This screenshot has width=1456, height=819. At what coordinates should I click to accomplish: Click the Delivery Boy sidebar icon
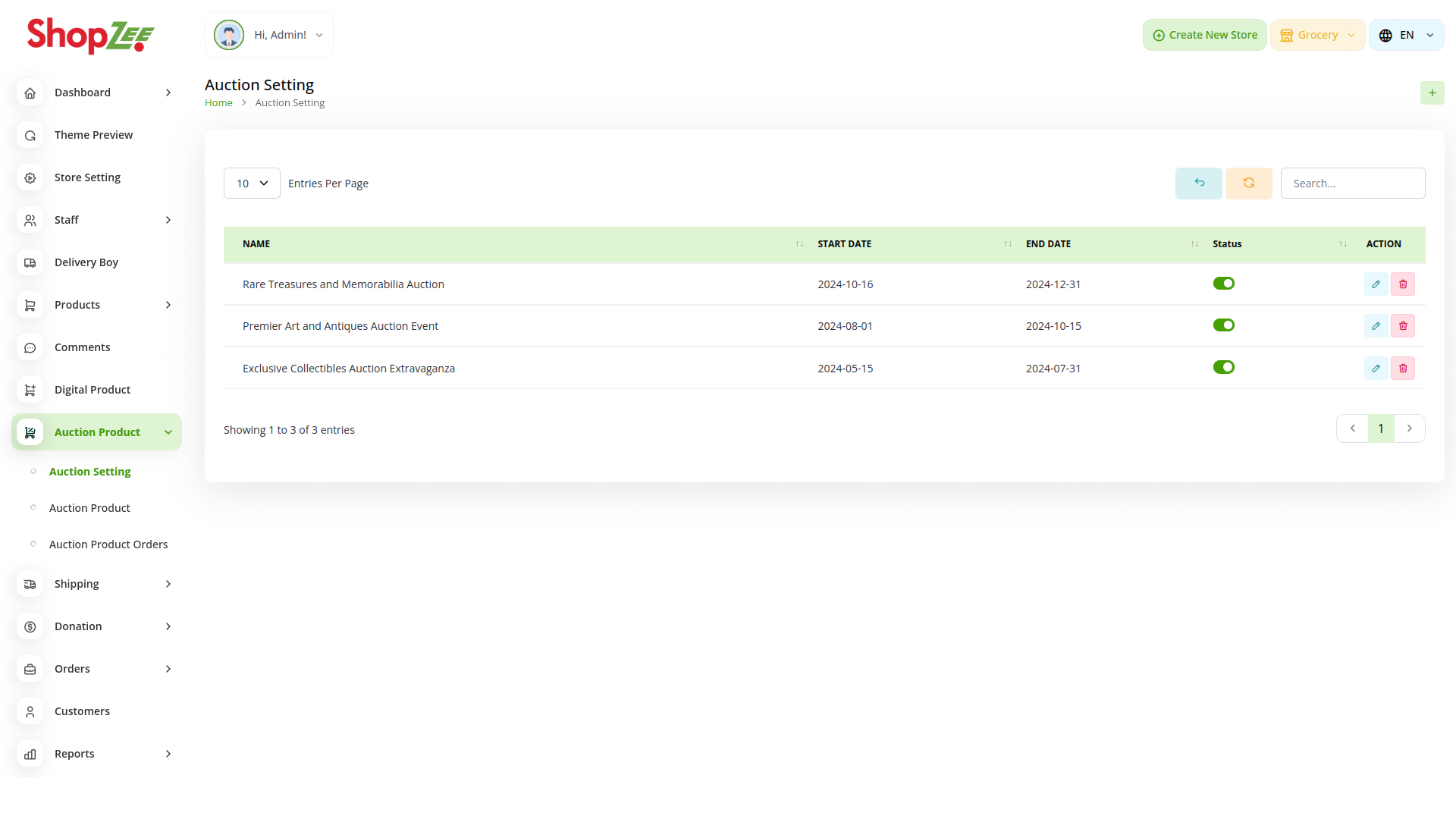[x=30, y=262]
